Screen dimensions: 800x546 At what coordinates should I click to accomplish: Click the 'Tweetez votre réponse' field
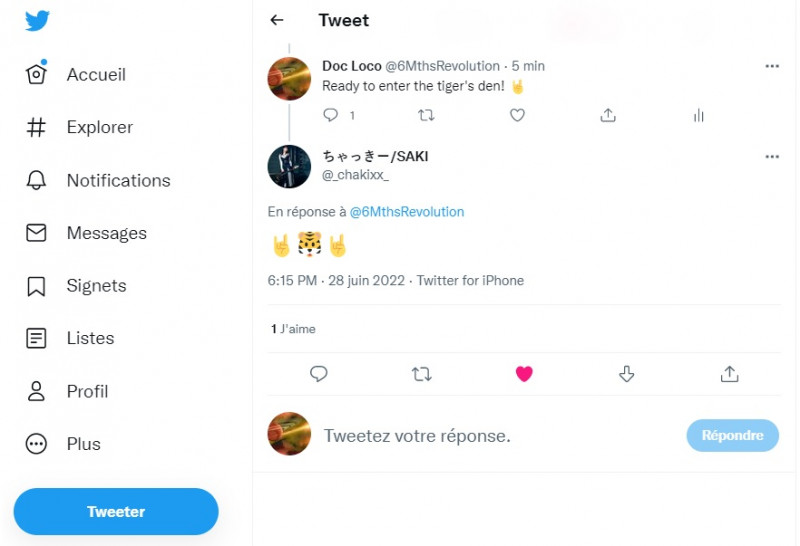[480, 436]
